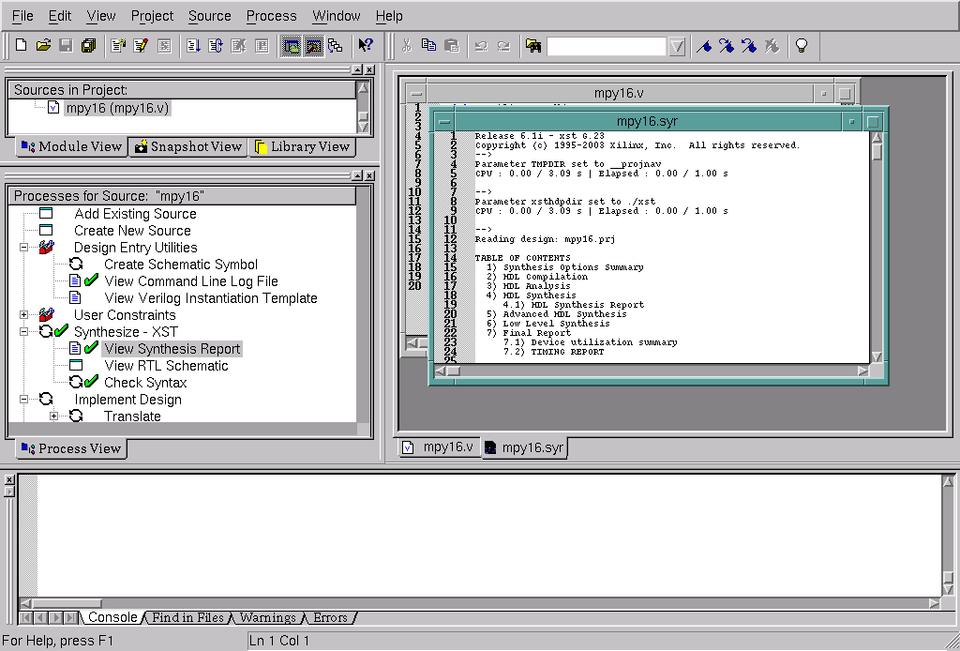Viewport: 960px width, 651px height.
Task: Expand the User Constraints tree node
Action: pos(24,315)
